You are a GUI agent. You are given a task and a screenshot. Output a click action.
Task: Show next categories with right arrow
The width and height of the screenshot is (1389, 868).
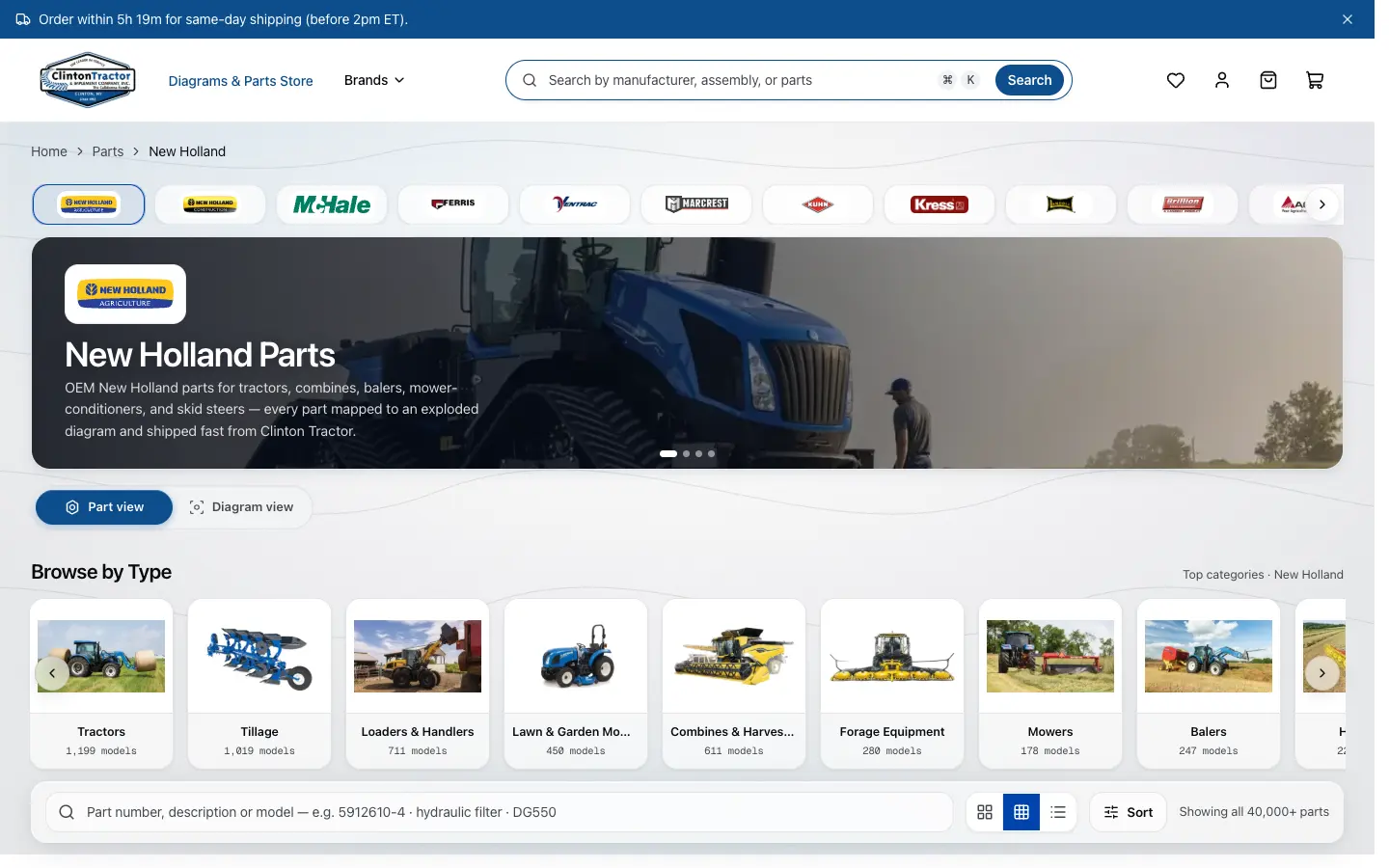click(x=1322, y=673)
